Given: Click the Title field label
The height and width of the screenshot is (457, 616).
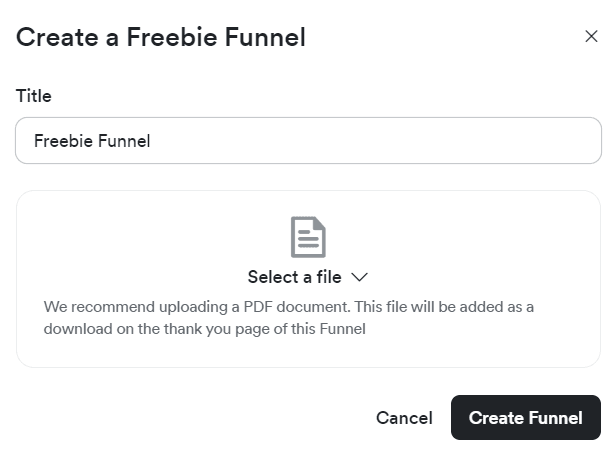Looking at the screenshot, I should (34, 96).
